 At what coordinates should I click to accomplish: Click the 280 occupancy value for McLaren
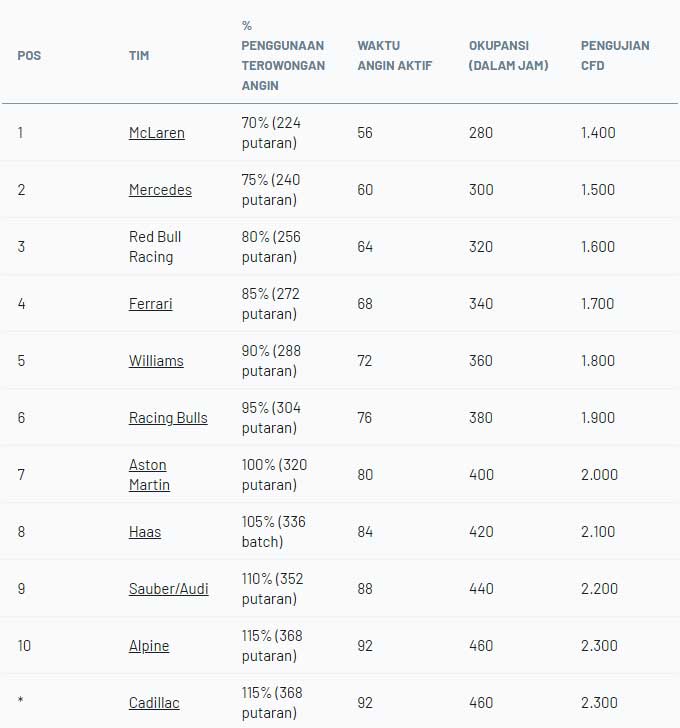[x=481, y=133]
